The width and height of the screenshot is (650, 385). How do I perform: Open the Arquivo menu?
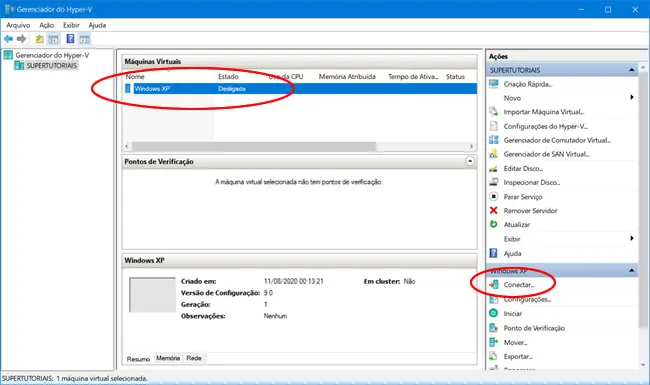pos(18,25)
